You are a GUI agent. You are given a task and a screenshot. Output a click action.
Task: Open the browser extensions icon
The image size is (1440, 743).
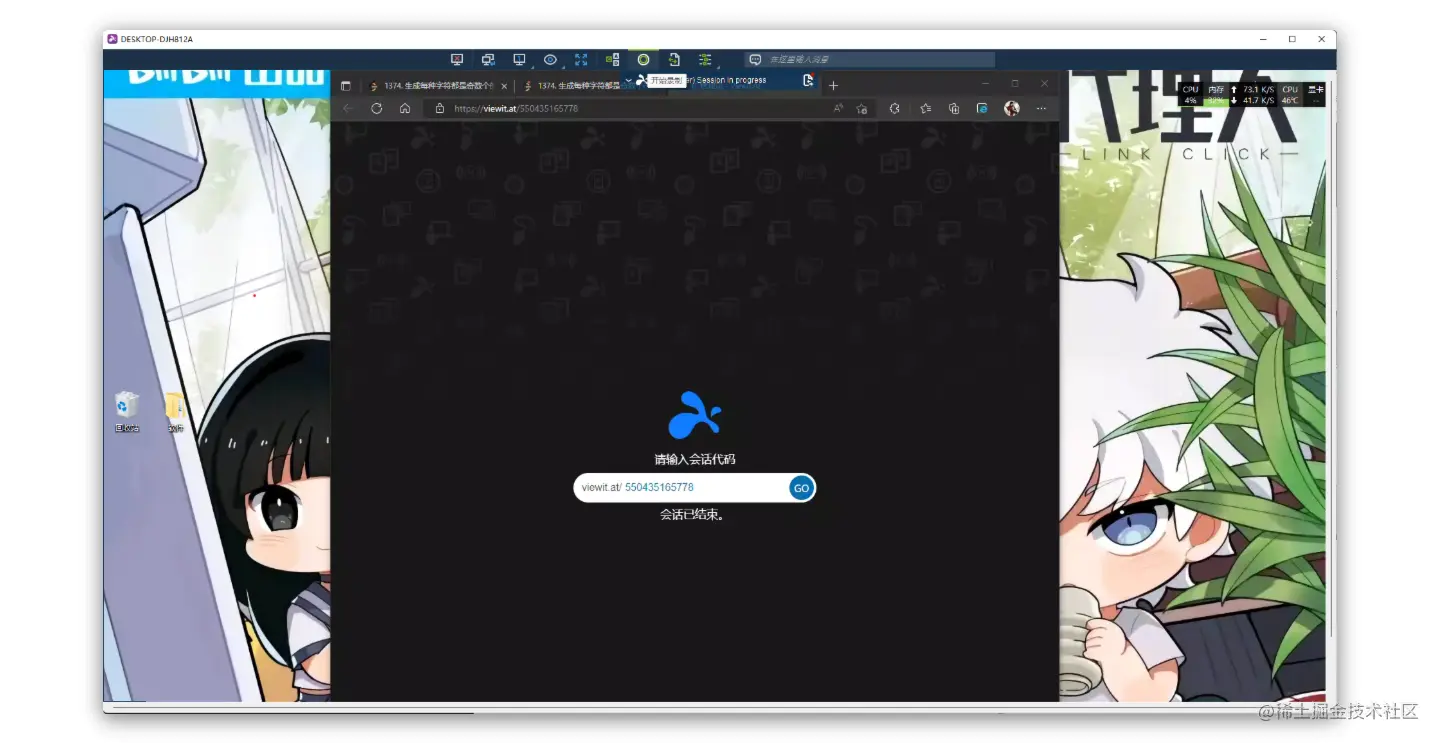point(895,108)
